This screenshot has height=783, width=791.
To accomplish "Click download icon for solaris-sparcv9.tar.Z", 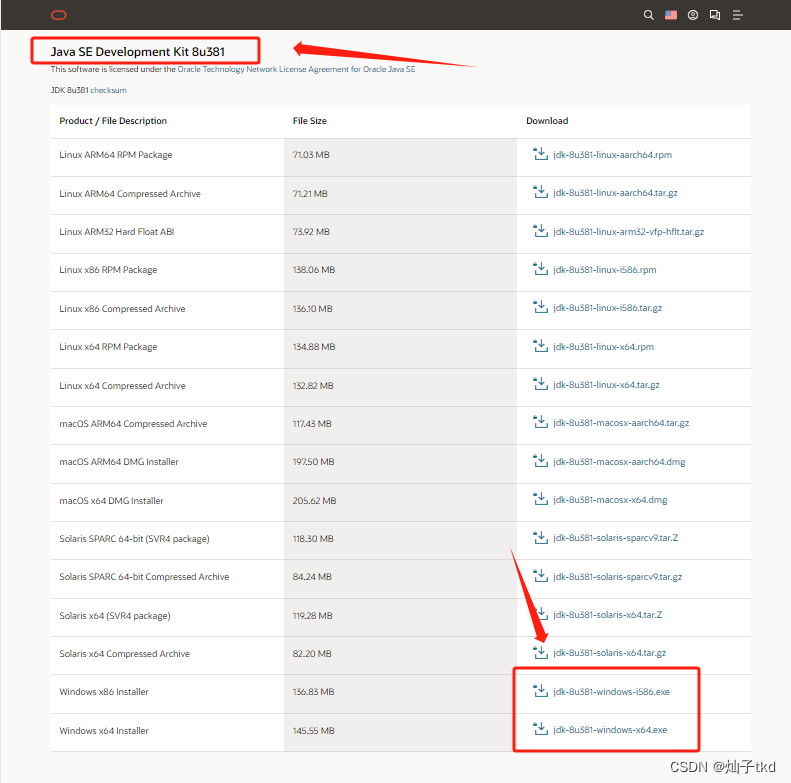I will (540, 538).
